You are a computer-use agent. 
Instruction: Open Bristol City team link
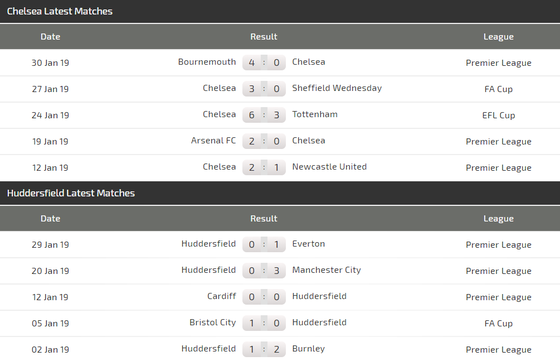212,322
